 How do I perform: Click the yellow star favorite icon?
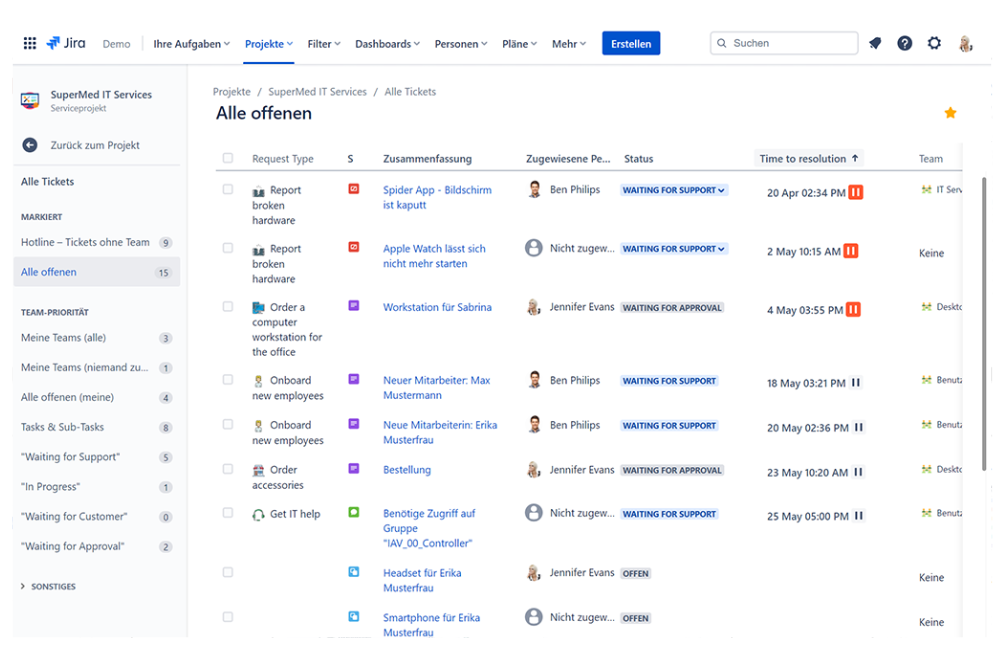click(x=950, y=113)
